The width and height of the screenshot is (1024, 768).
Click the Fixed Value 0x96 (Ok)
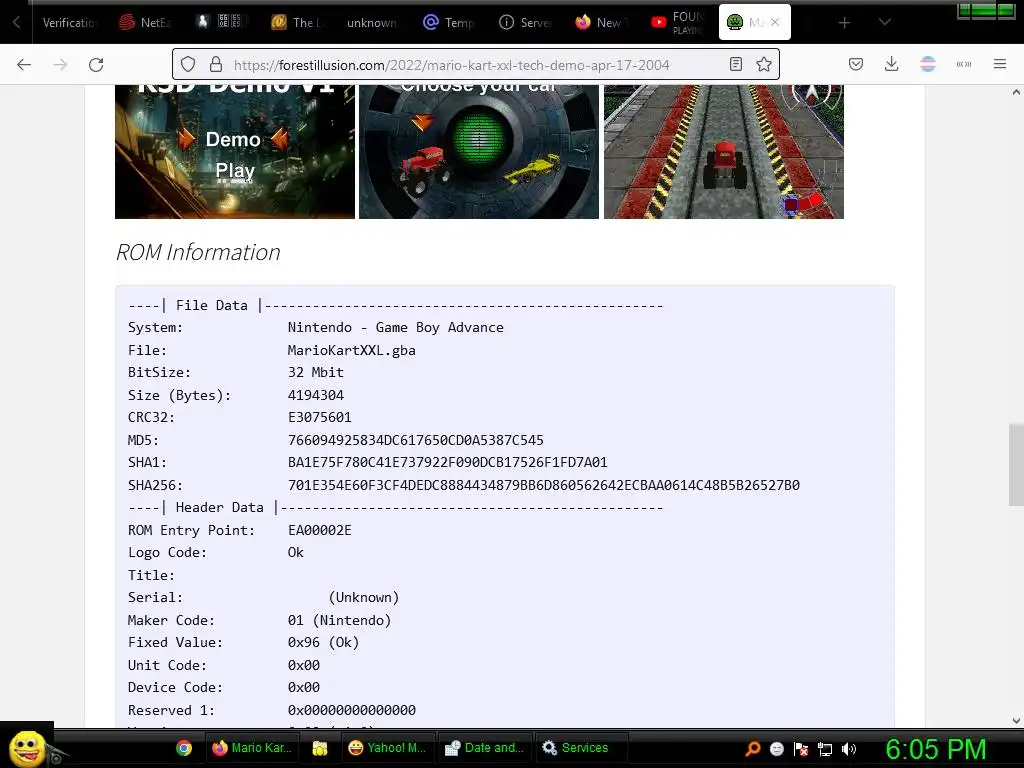tap(323, 643)
